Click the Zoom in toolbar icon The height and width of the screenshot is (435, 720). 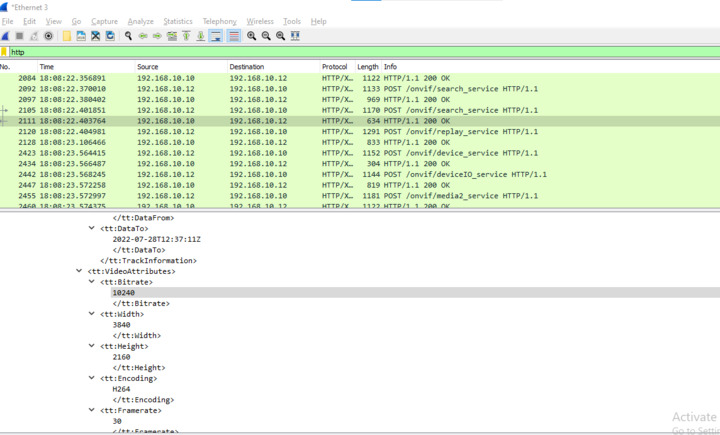click(x=251, y=36)
